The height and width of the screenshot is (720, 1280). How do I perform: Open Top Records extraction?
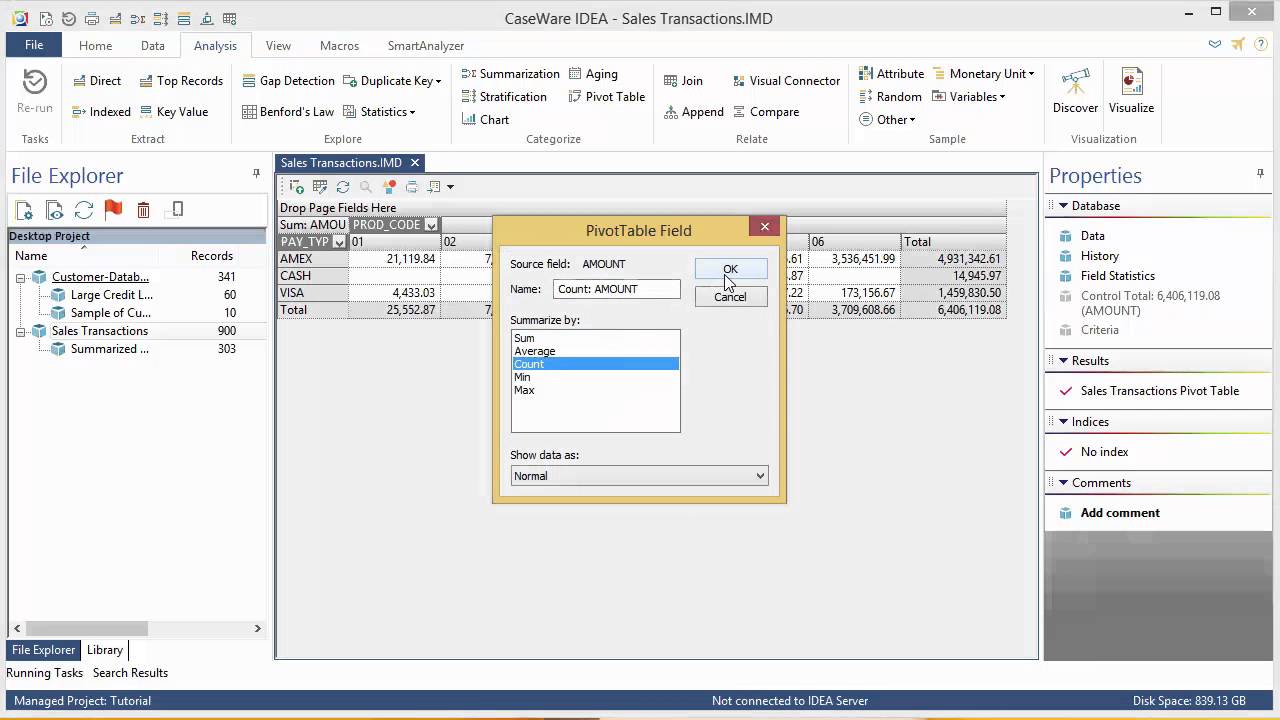181,81
